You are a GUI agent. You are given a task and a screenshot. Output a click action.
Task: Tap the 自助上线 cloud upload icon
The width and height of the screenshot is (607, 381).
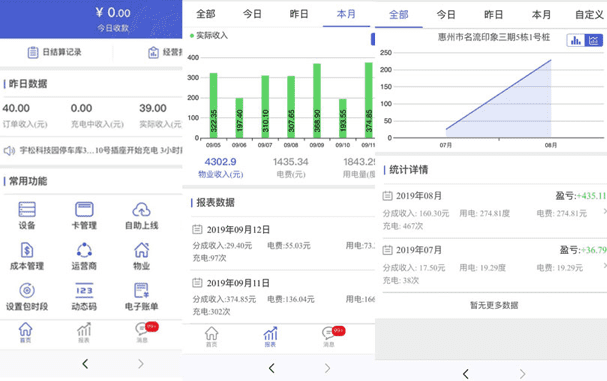[141, 209]
